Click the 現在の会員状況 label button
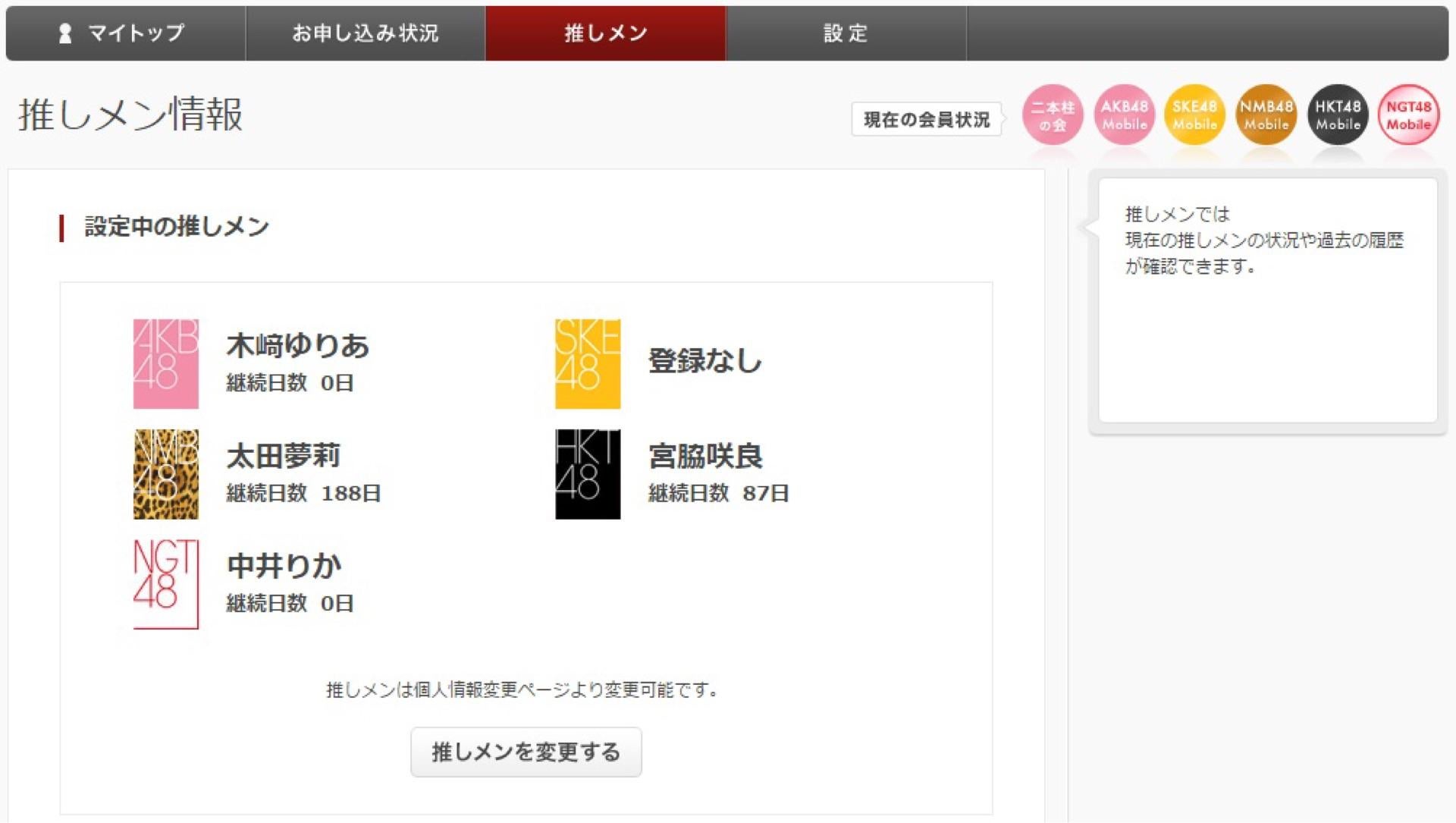1456x823 pixels. 927,120
